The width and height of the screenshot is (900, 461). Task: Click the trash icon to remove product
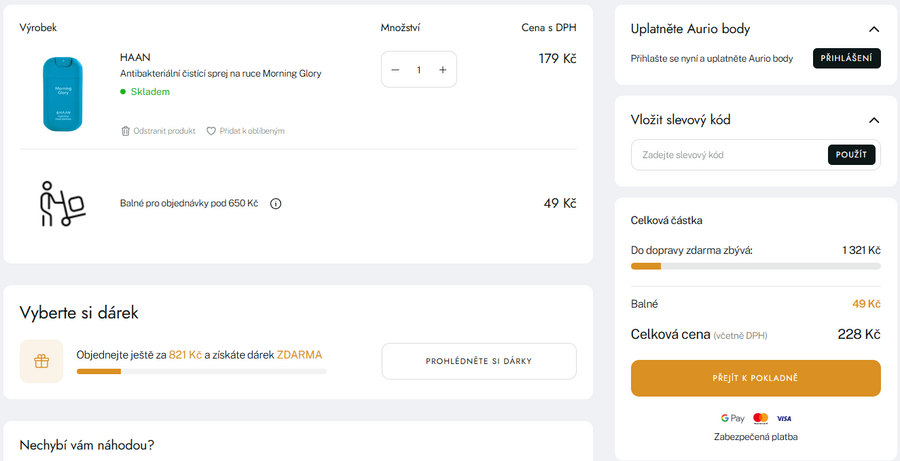(125, 131)
